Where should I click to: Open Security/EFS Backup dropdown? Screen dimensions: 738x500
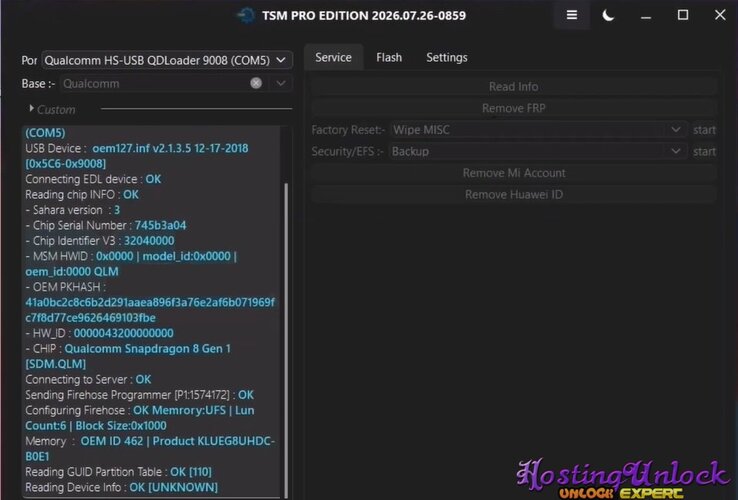tap(537, 151)
